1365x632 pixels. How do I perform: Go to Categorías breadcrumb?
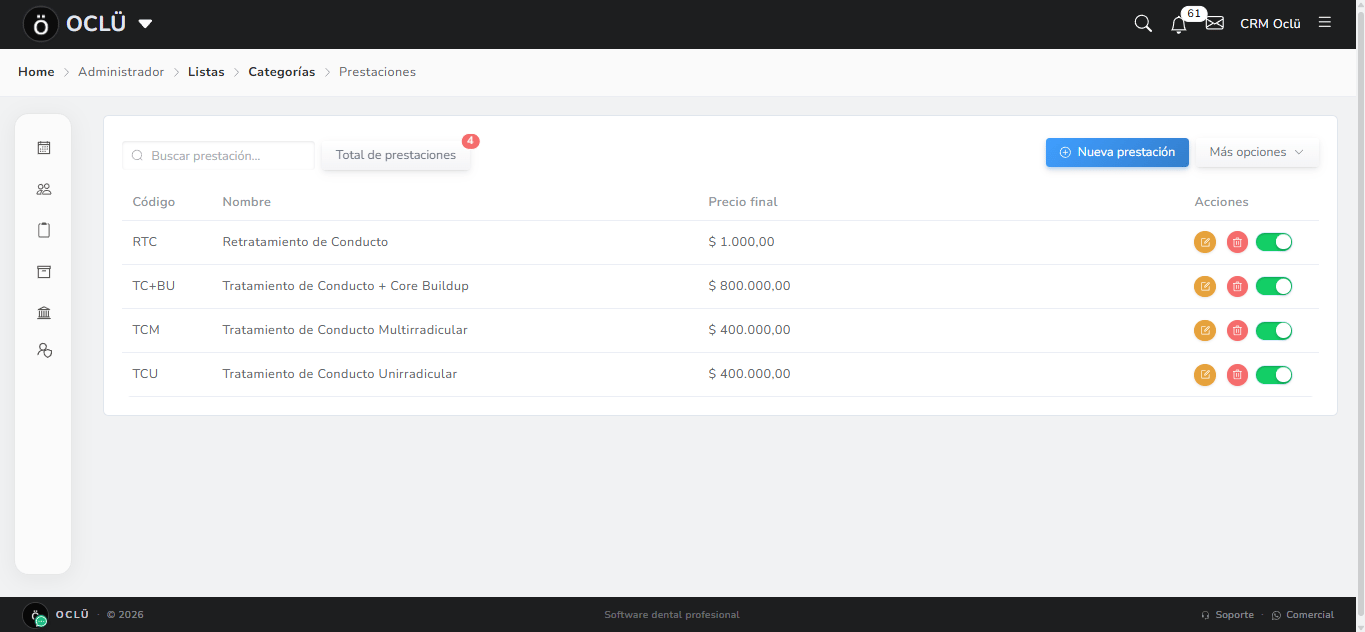(282, 72)
